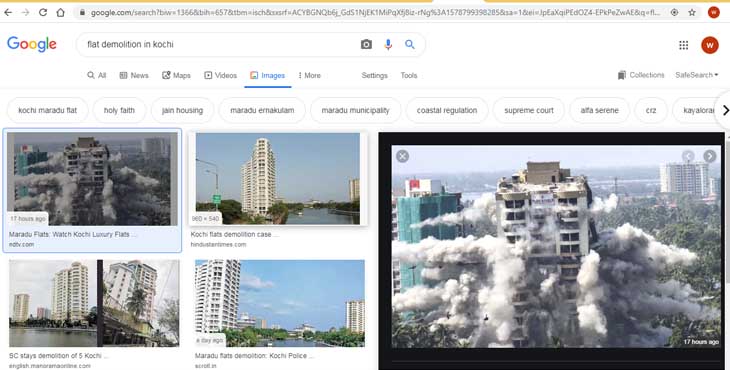Open the hindustantimes.com tower thumbnail
Screen dimensions: 730x370
tap(278, 179)
